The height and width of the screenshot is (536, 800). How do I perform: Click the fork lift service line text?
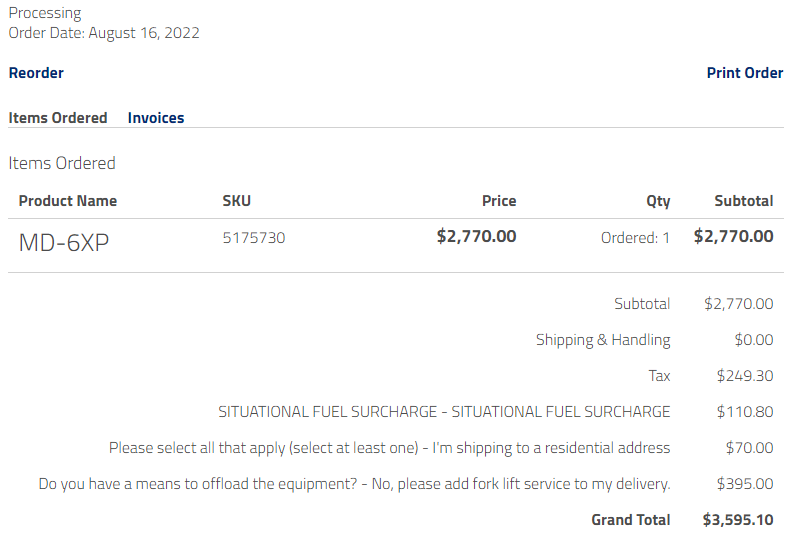354,484
